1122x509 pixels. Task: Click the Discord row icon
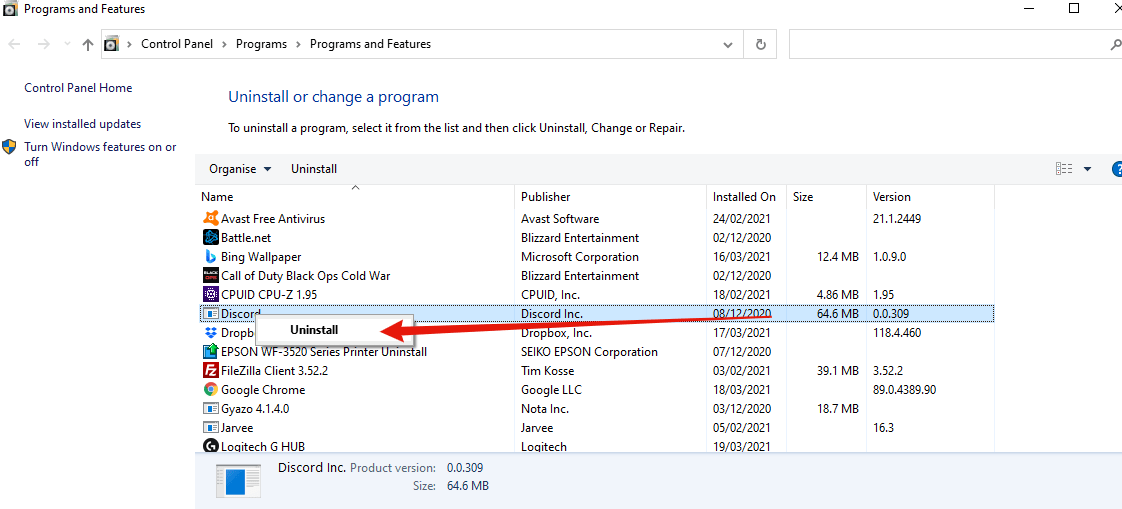coord(210,314)
